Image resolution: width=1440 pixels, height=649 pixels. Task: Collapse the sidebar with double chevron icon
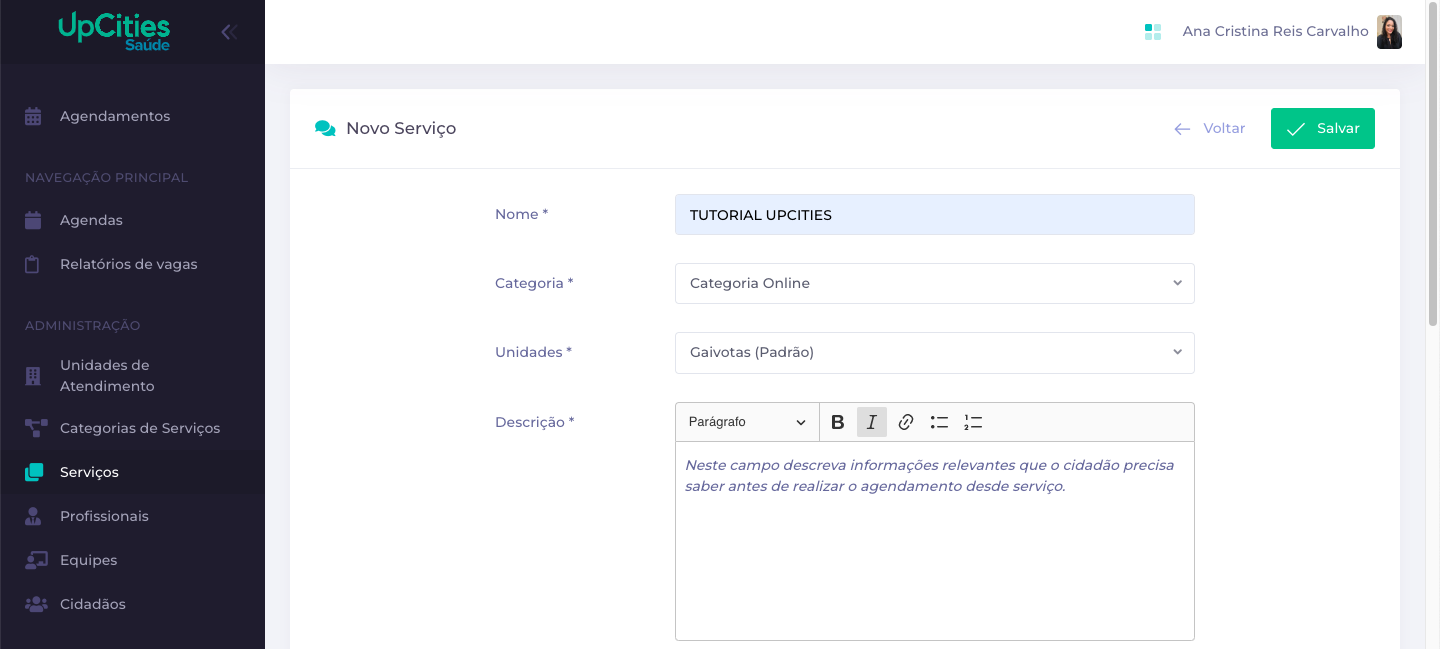[x=229, y=32]
